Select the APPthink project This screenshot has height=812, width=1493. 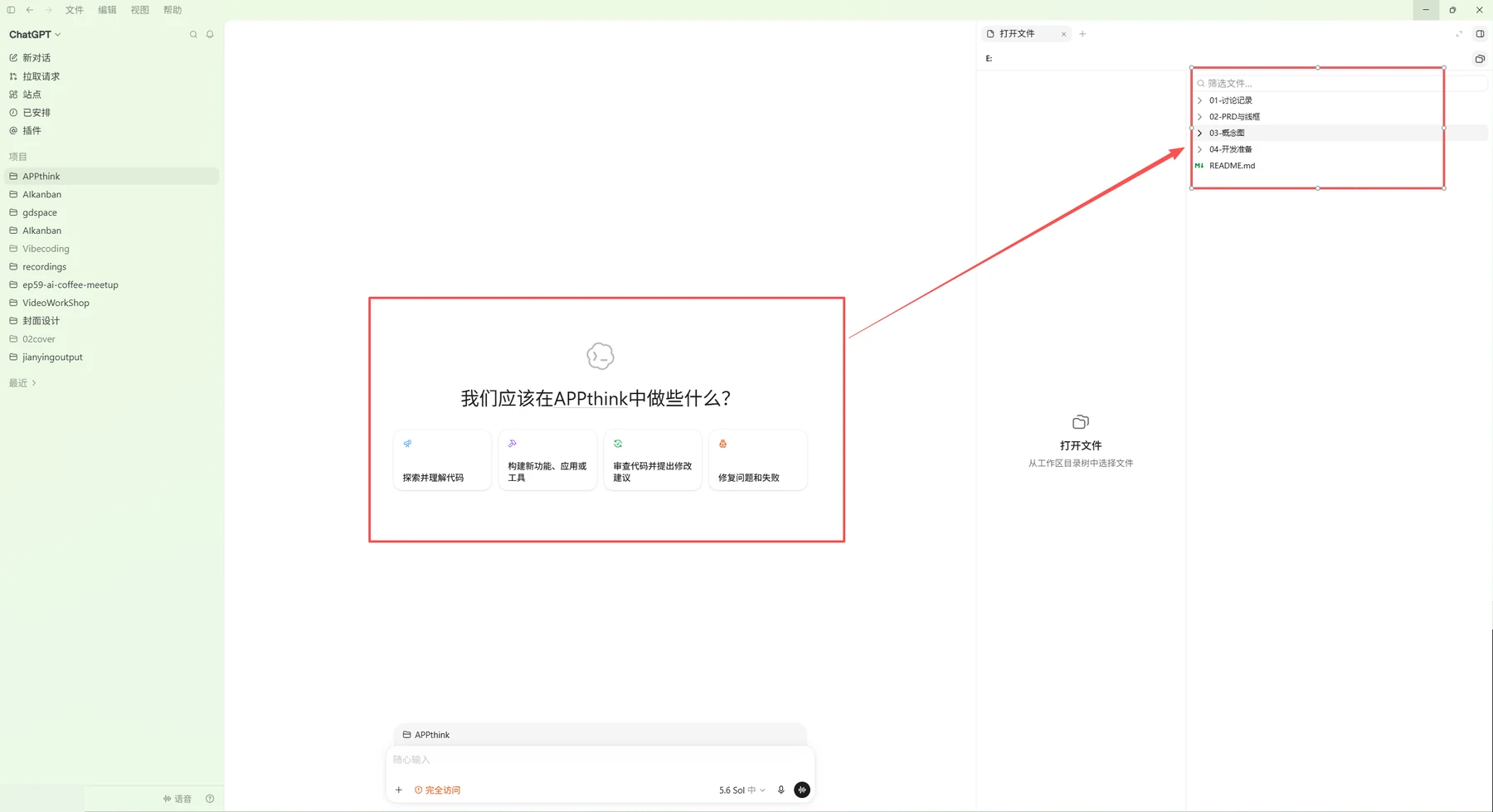point(111,176)
